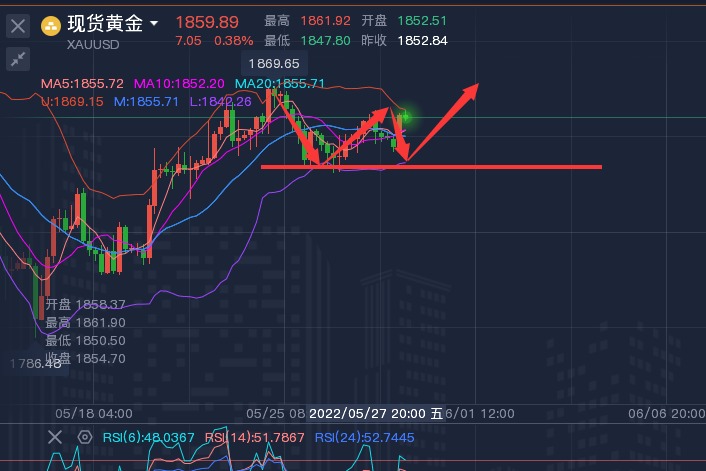706x471 pixels.
Task: Click the collapse arrows icon below the X
Action: pos(17,59)
